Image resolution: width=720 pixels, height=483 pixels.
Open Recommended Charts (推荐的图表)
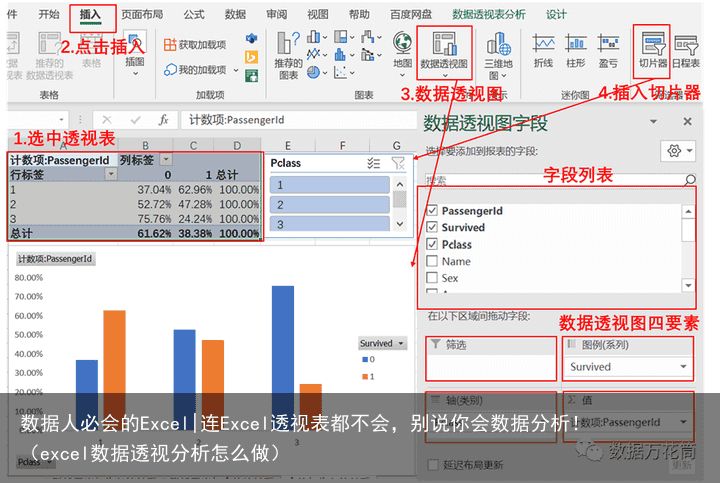pyautogui.click(x=288, y=55)
